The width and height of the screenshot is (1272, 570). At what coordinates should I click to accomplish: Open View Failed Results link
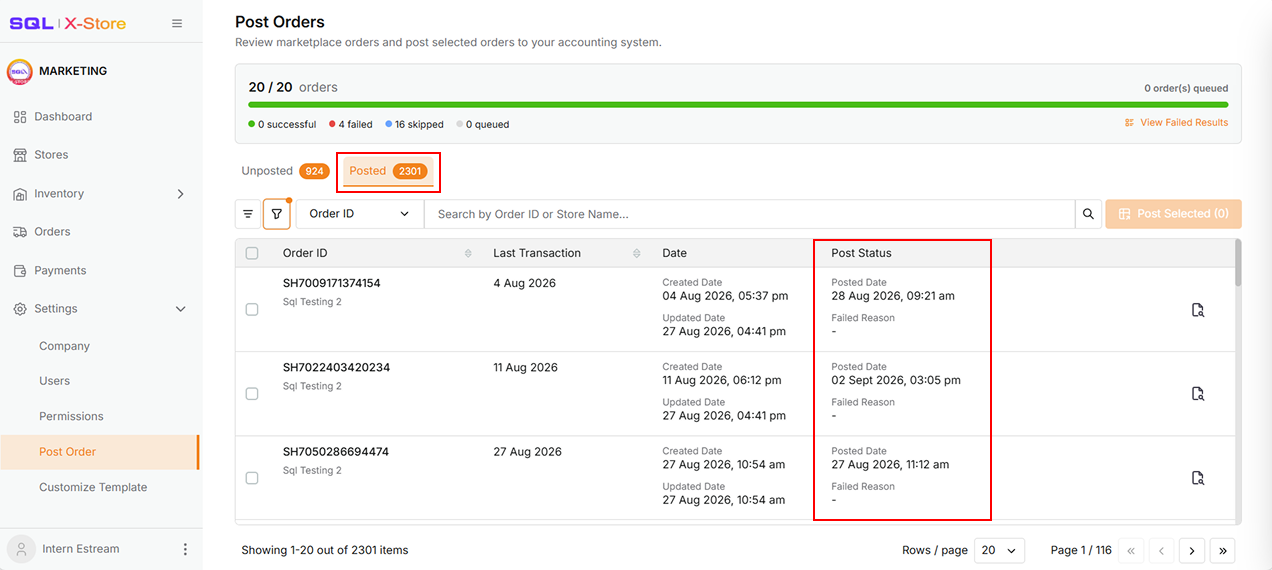1176,123
